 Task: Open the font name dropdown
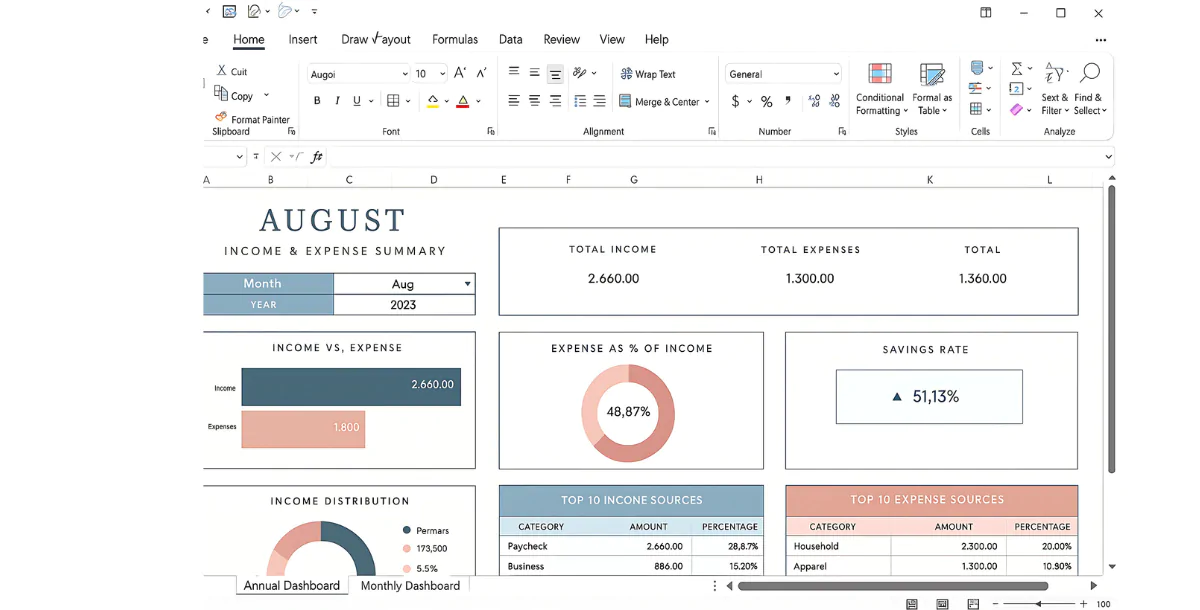pos(404,74)
